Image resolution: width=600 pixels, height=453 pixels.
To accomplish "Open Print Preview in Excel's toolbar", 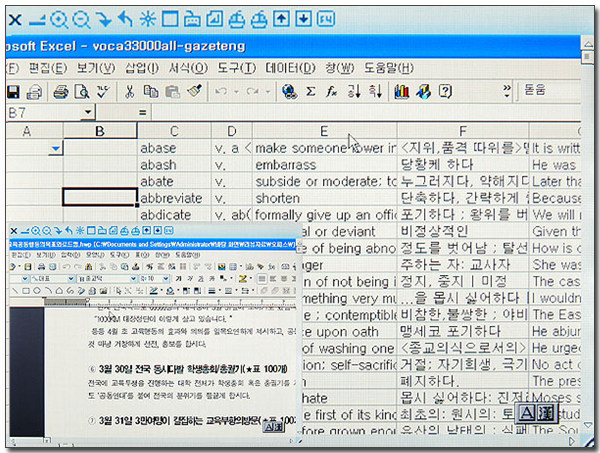I will pos(82,92).
